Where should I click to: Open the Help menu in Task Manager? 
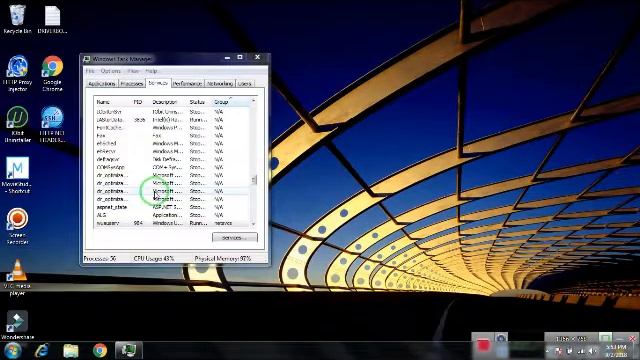(x=151, y=71)
